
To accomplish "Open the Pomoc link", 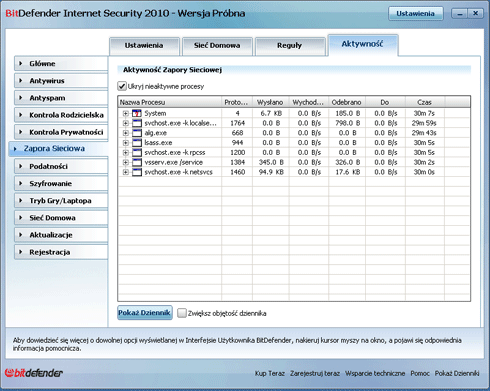I will point(420,373).
